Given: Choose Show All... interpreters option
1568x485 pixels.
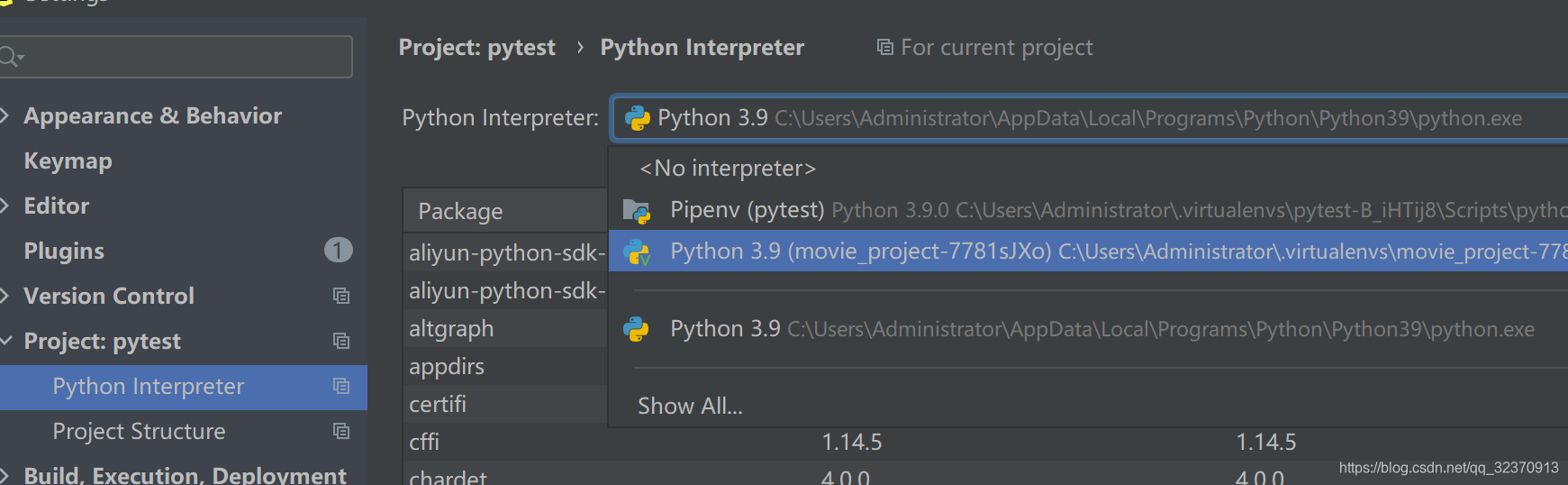Looking at the screenshot, I should tap(690, 406).
